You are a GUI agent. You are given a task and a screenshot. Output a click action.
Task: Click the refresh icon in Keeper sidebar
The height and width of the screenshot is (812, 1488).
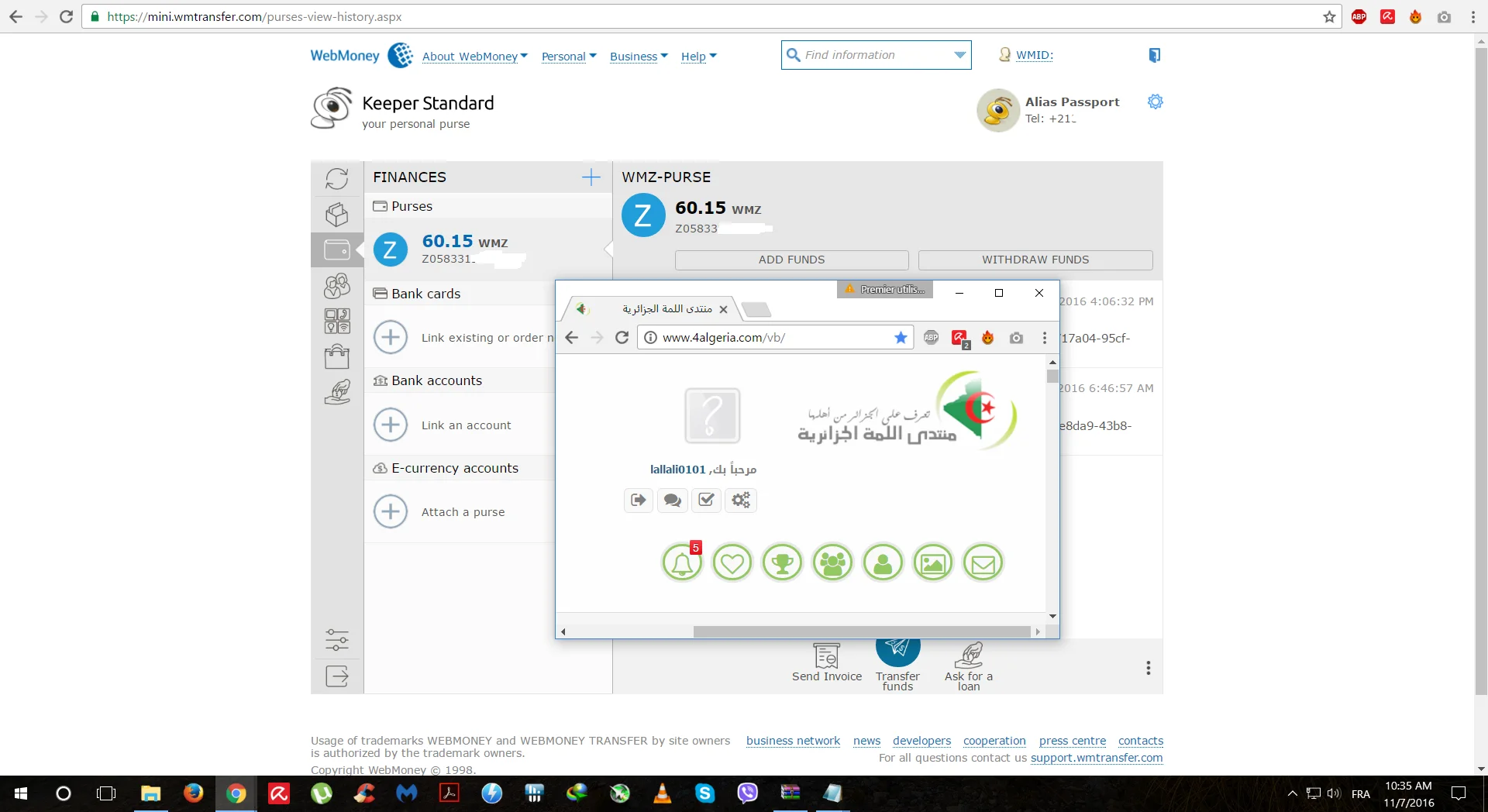tap(336, 179)
